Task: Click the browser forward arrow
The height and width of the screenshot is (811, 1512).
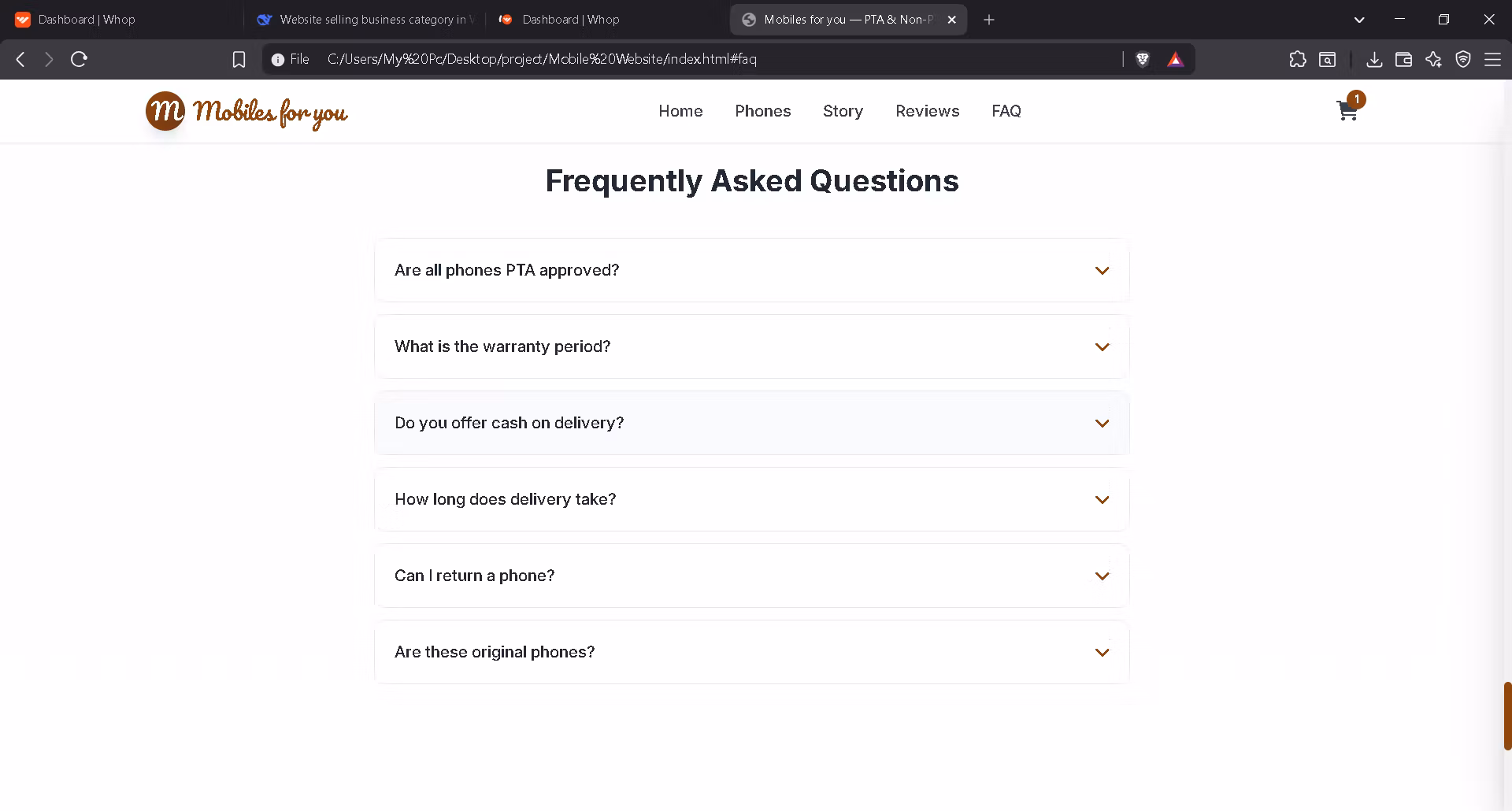Action: click(49, 59)
